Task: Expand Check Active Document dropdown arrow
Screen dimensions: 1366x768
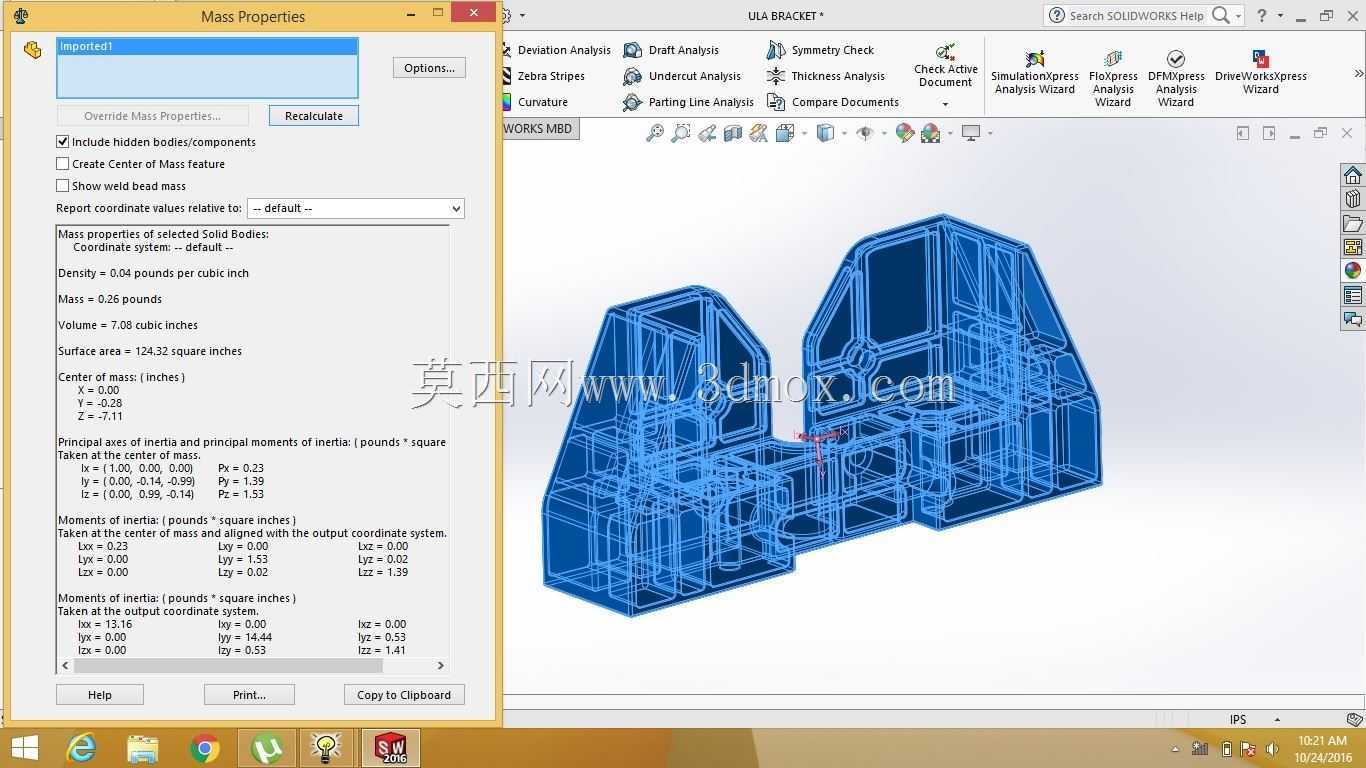Action: [x=945, y=104]
